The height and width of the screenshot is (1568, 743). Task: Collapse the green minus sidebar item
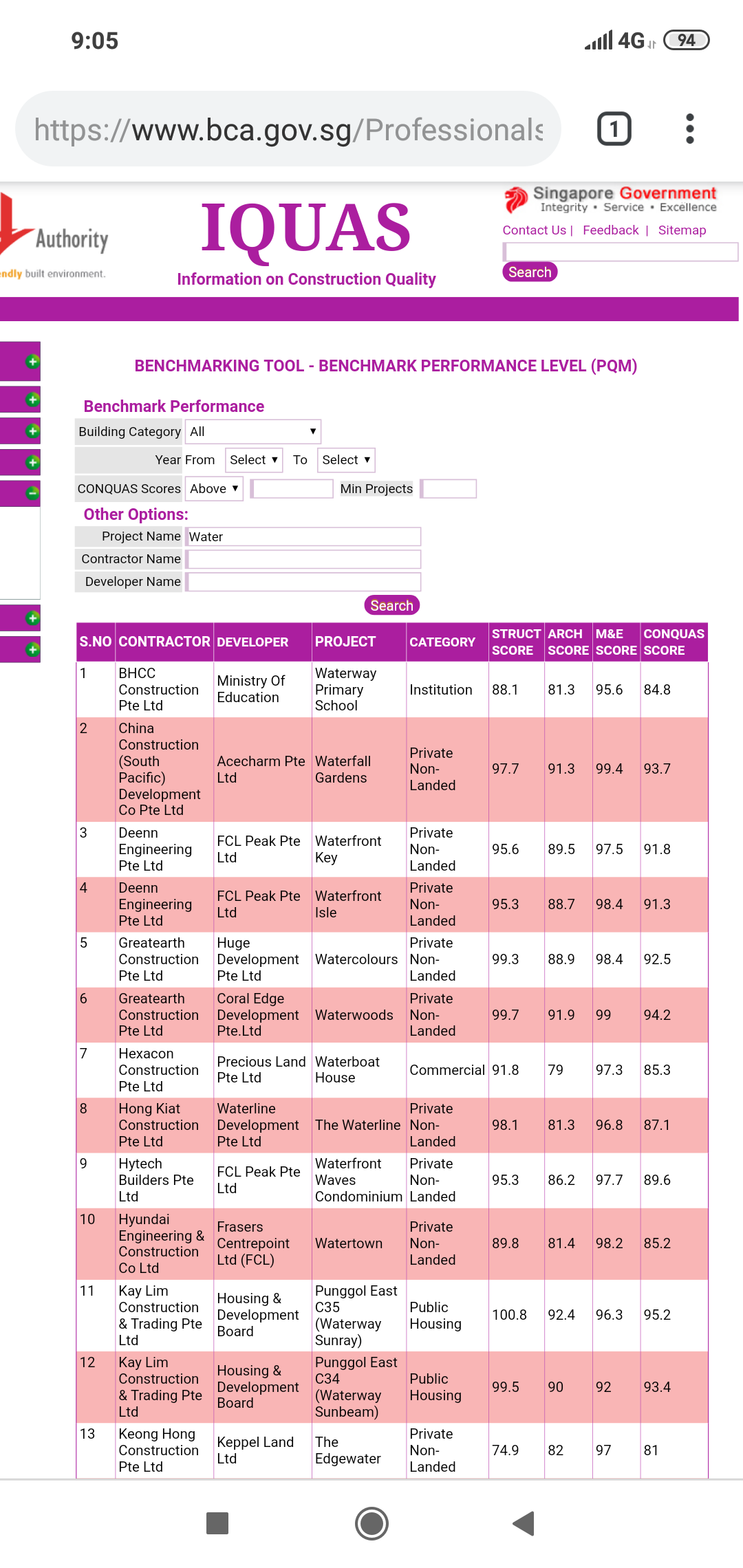(32, 492)
